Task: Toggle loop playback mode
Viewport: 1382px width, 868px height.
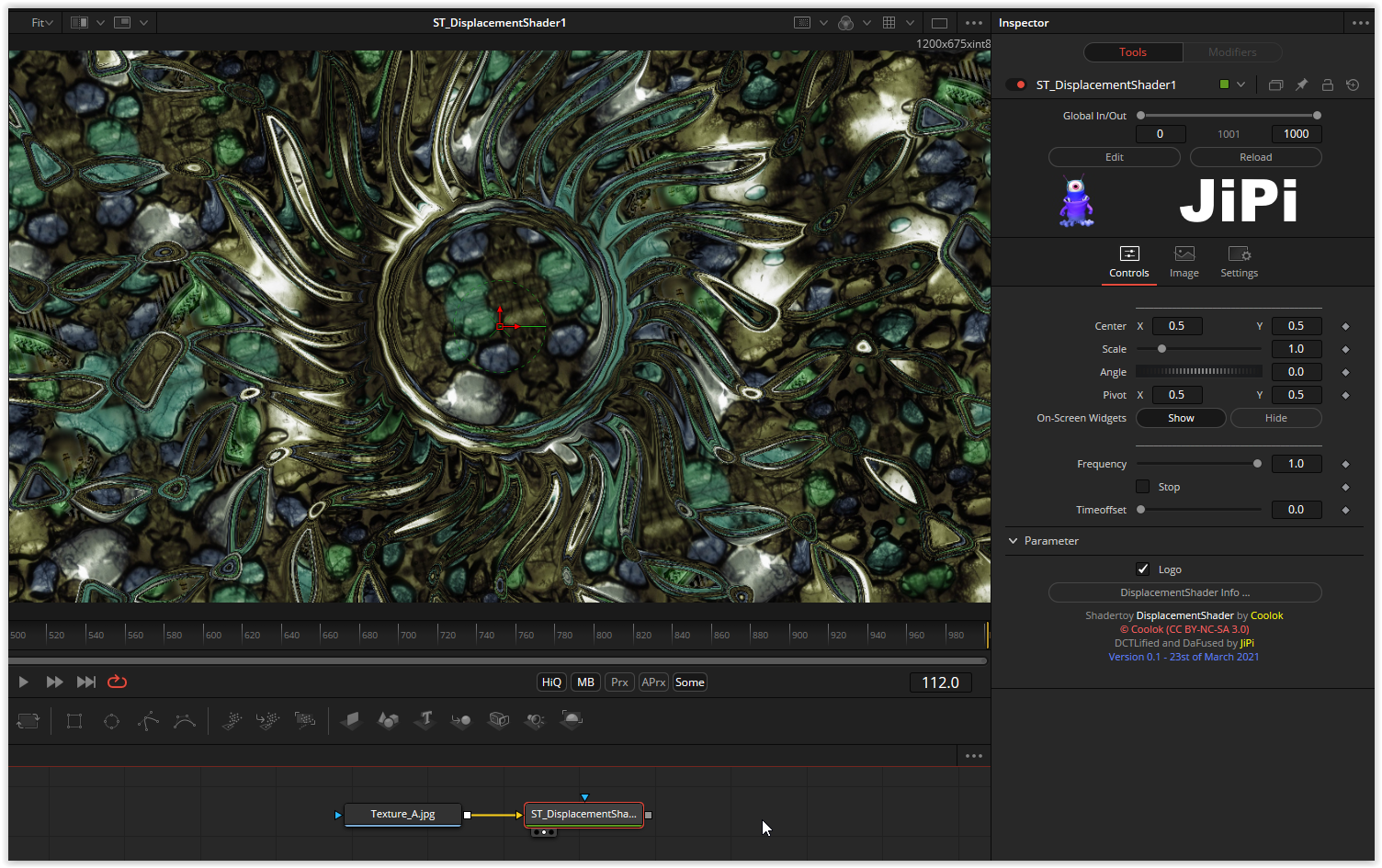Action: (117, 682)
